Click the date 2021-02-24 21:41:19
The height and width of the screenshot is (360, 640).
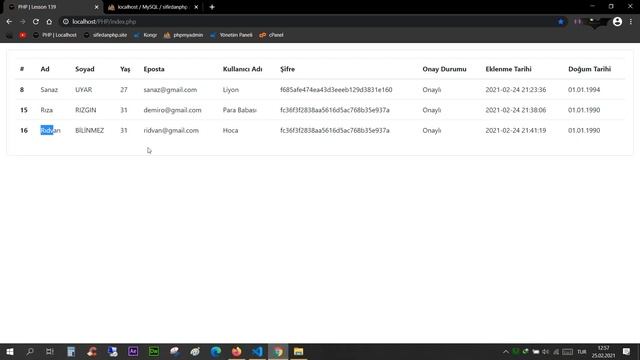516,131
